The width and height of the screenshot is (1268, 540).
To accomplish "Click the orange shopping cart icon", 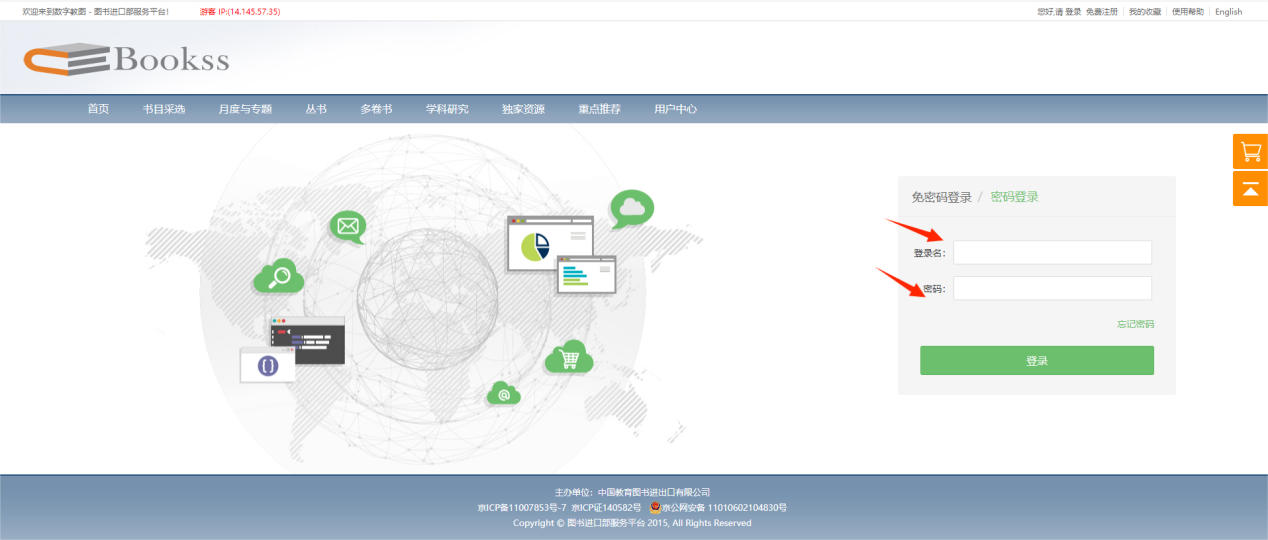I will click(x=1250, y=152).
